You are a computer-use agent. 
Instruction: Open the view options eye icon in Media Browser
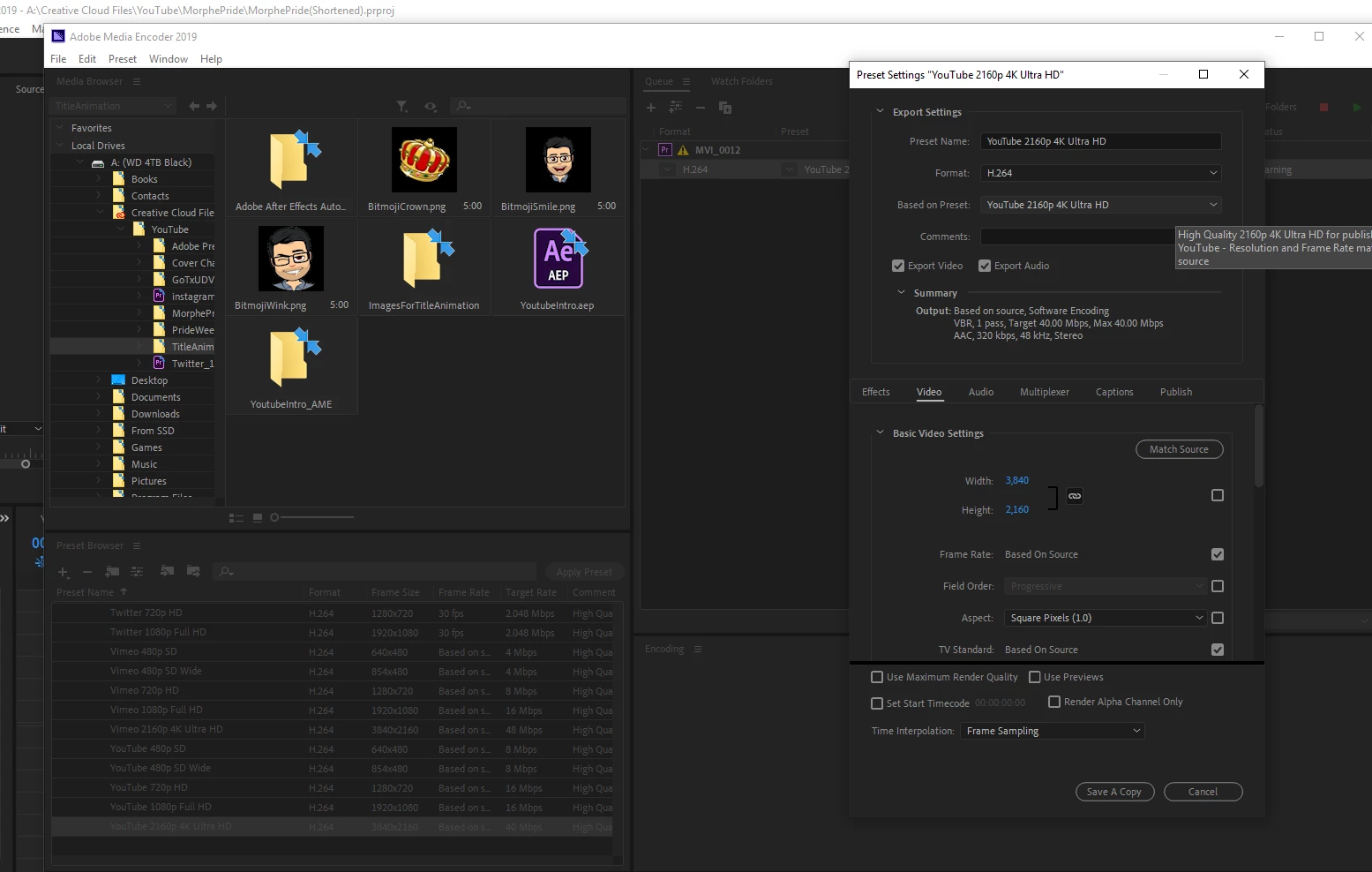pyautogui.click(x=431, y=106)
